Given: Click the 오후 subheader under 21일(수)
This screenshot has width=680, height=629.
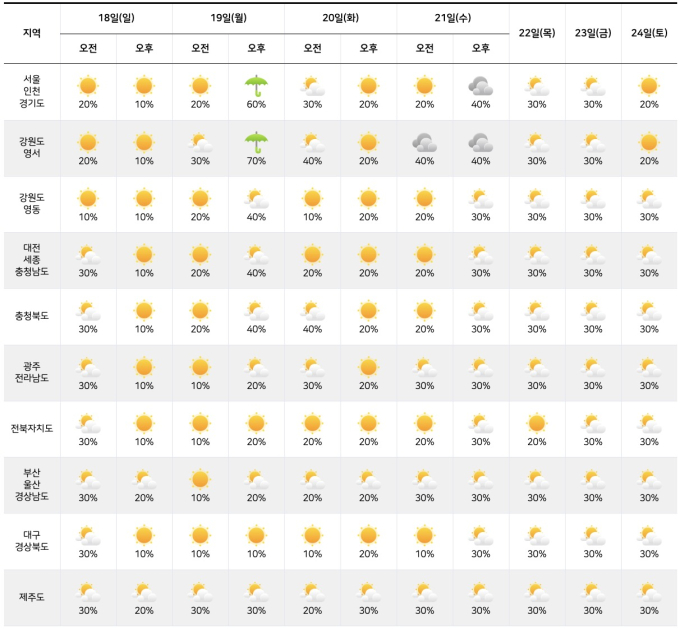Looking at the screenshot, I should point(481,48).
